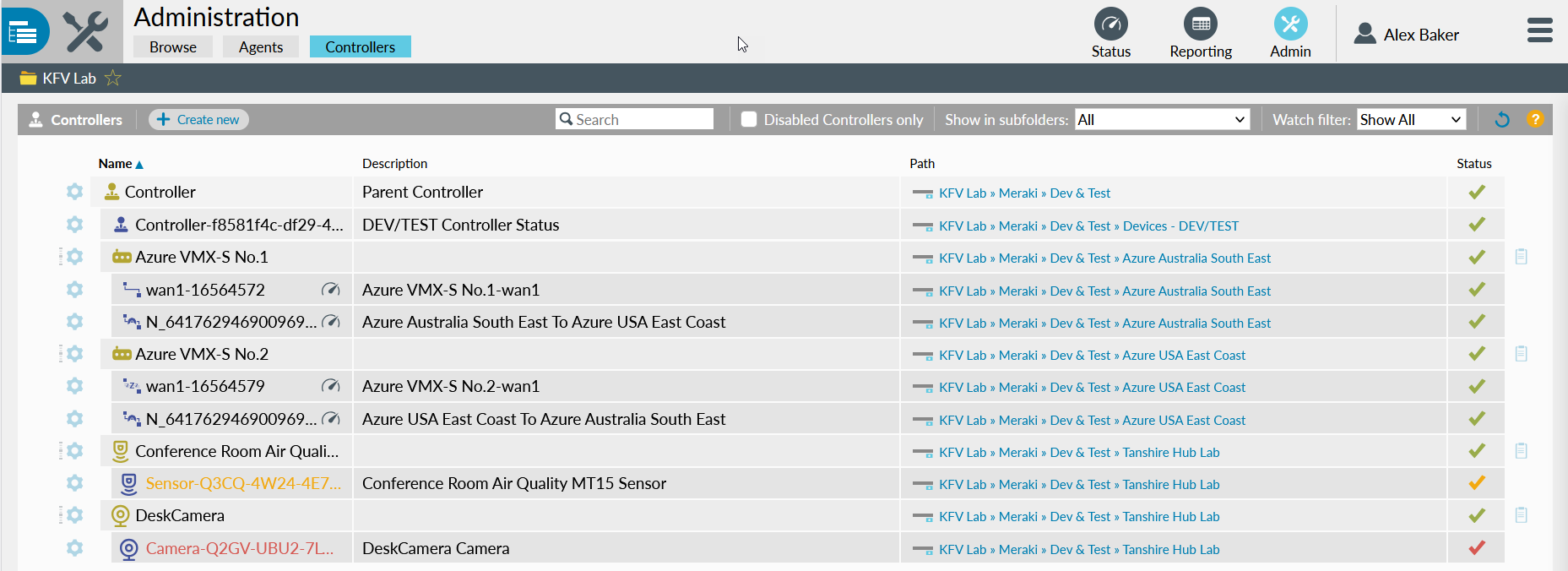Click Alex Baker user profile

click(1406, 35)
